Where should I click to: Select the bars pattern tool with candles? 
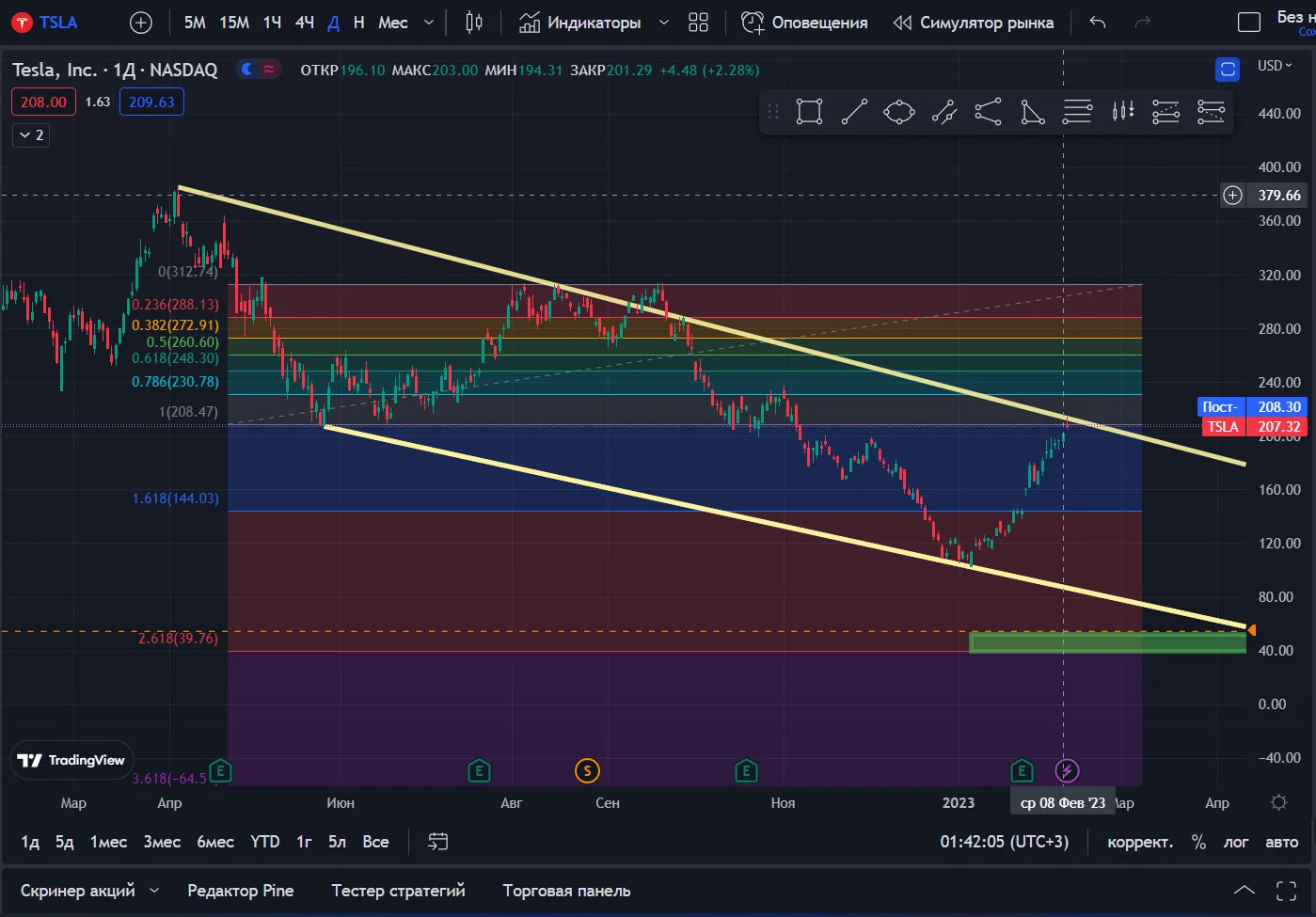(x=1123, y=112)
